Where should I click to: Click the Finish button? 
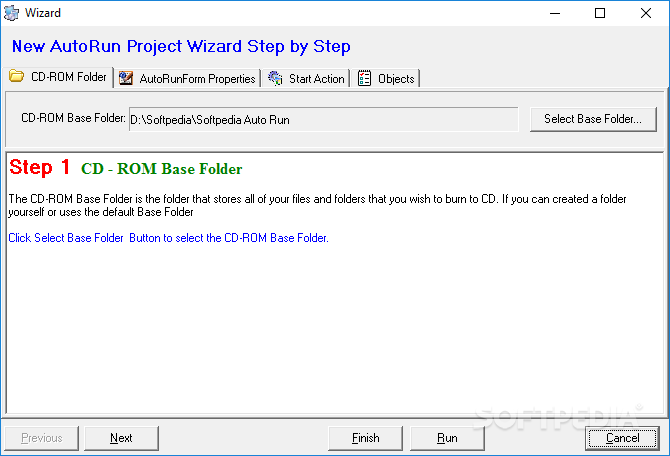365,438
